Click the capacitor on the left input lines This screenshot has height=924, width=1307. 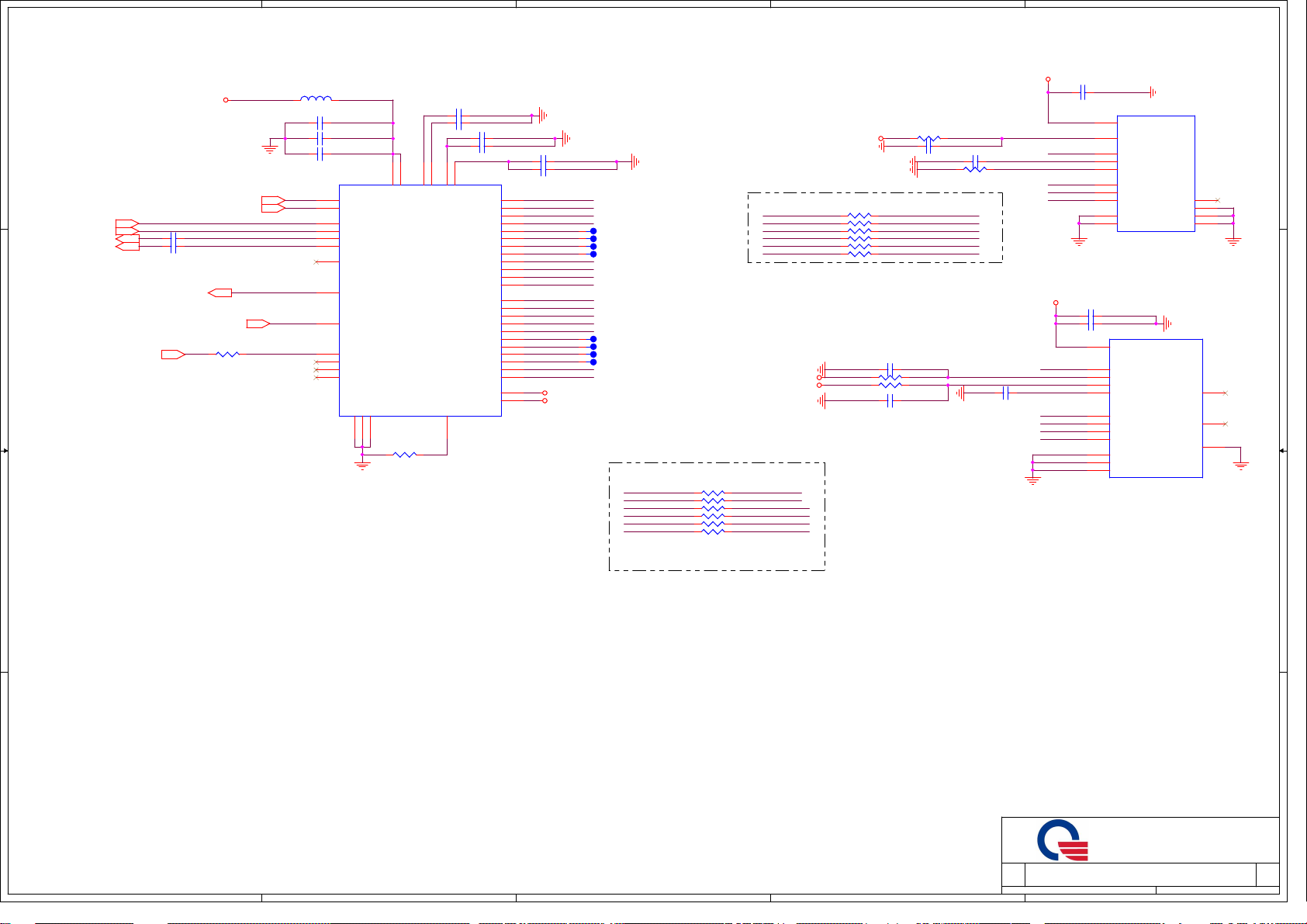(x=173, y=243)
